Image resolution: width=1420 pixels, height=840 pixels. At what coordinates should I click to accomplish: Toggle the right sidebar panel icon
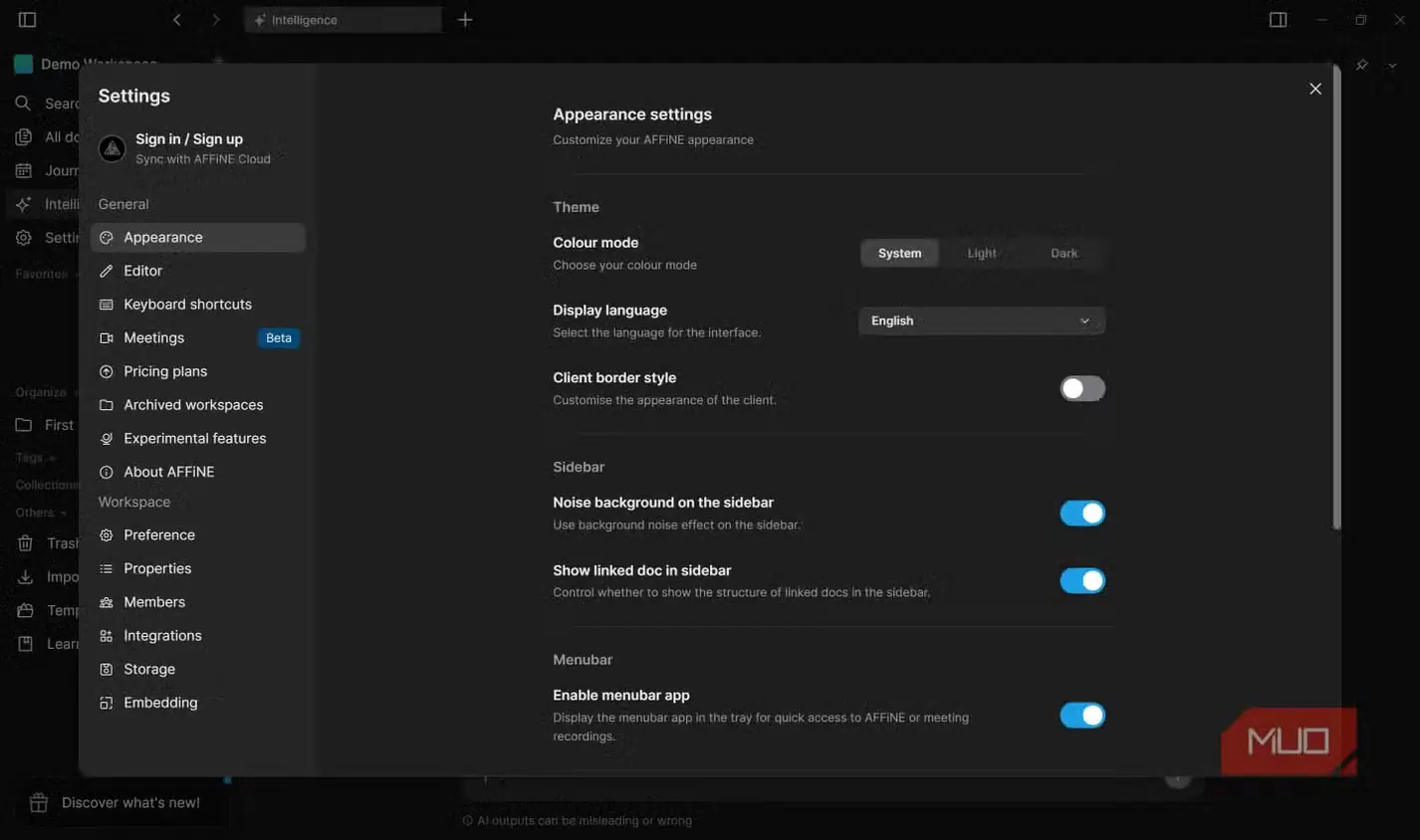click(x=1279, y=20)
